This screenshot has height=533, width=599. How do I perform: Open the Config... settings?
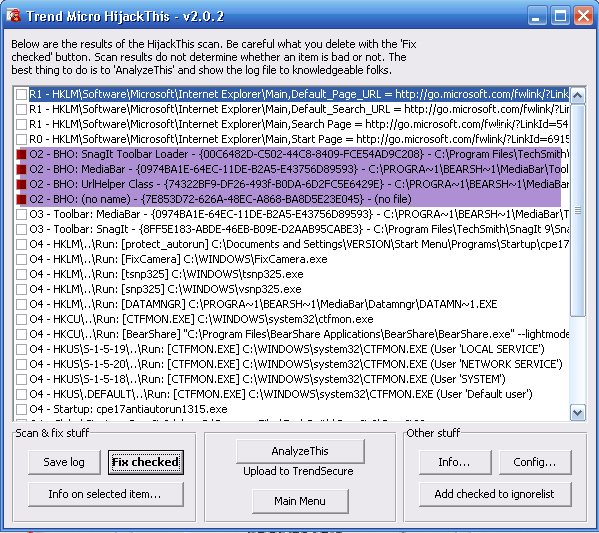tap(535, 462)
